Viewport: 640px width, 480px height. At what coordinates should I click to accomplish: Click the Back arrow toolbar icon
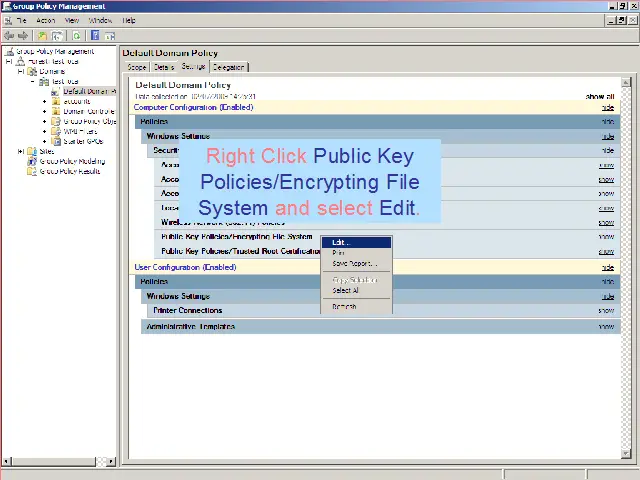coord(9,35)
